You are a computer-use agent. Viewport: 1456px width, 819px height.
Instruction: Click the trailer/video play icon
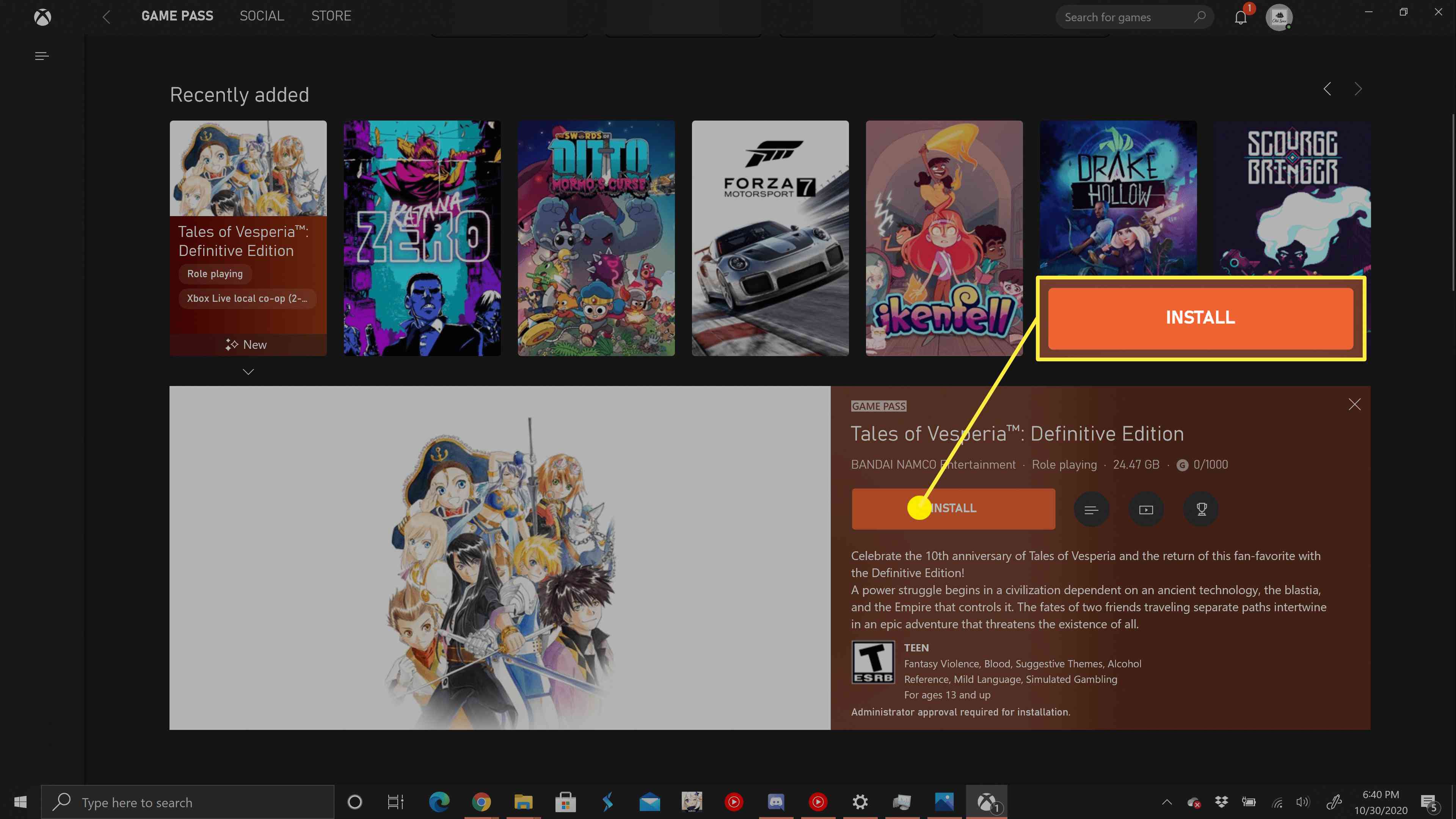point(1146,509)
